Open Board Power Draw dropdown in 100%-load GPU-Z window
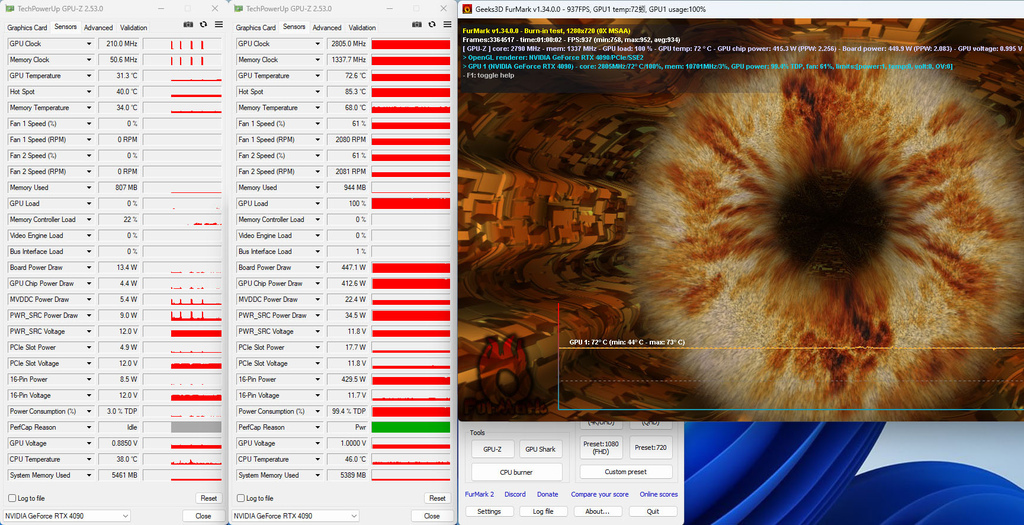 pyautogui.click(x=317, y=268)
